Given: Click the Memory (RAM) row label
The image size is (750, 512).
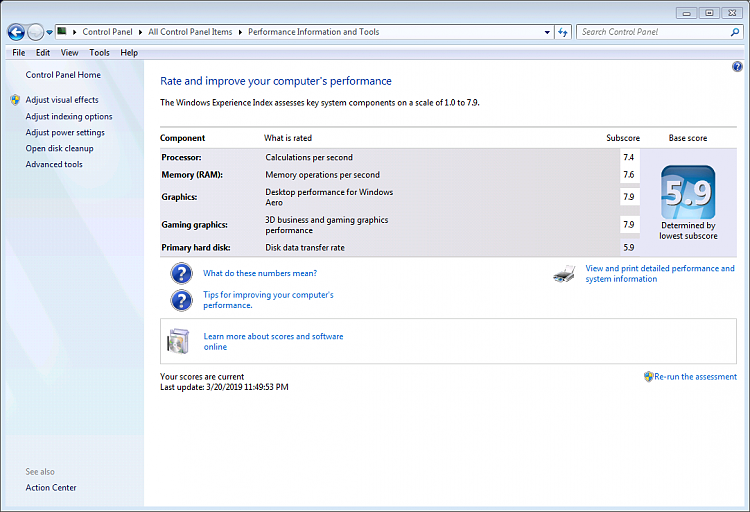Looking at the screenshot, I should coord(192,175).
